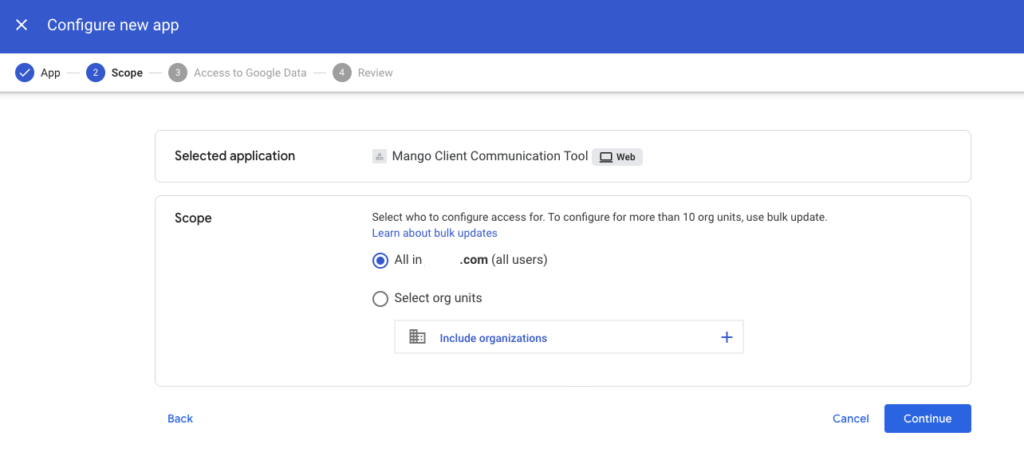Click the completed App step checkmark icon
This screenshot has width=1024, height=452.
pyautogui.click(x=25, y=73)
